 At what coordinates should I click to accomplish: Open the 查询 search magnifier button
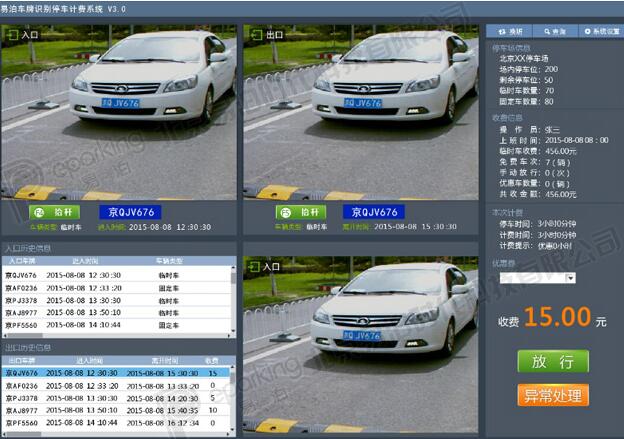553,32
